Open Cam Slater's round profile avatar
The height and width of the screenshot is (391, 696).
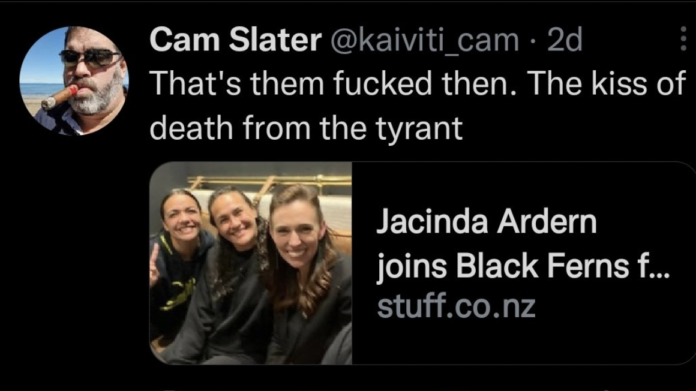74,81
